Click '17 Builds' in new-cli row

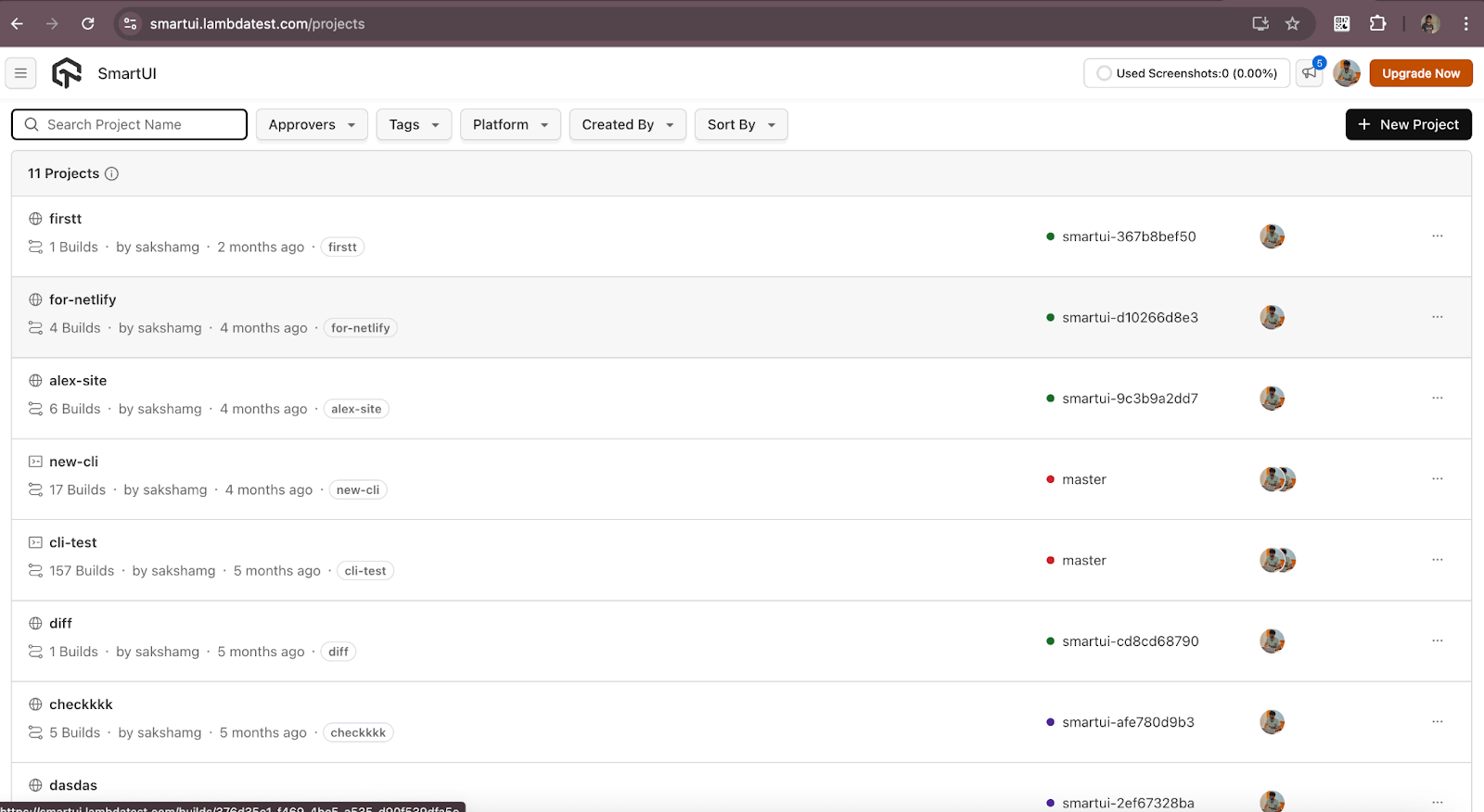tap(78, 490)
